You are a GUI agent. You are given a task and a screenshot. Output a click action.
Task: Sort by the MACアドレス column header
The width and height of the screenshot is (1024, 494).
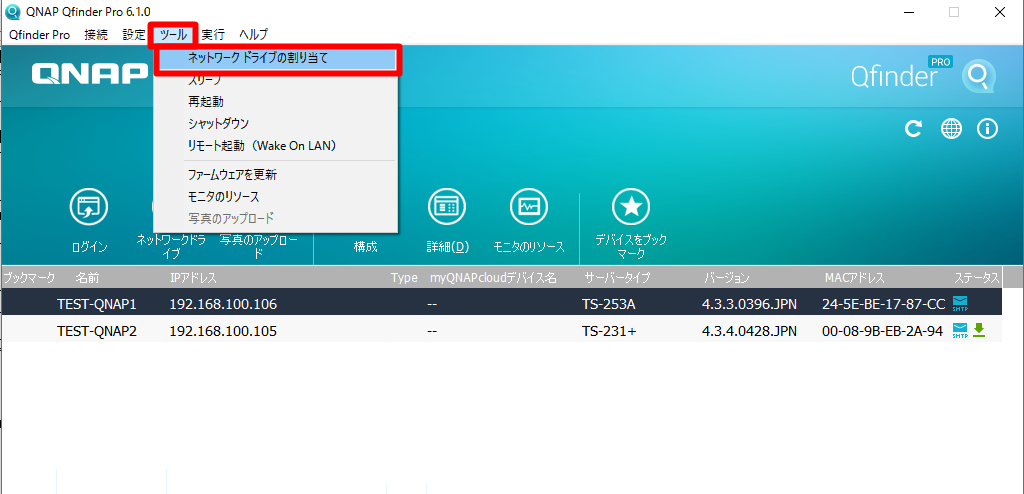click(855, 278)
